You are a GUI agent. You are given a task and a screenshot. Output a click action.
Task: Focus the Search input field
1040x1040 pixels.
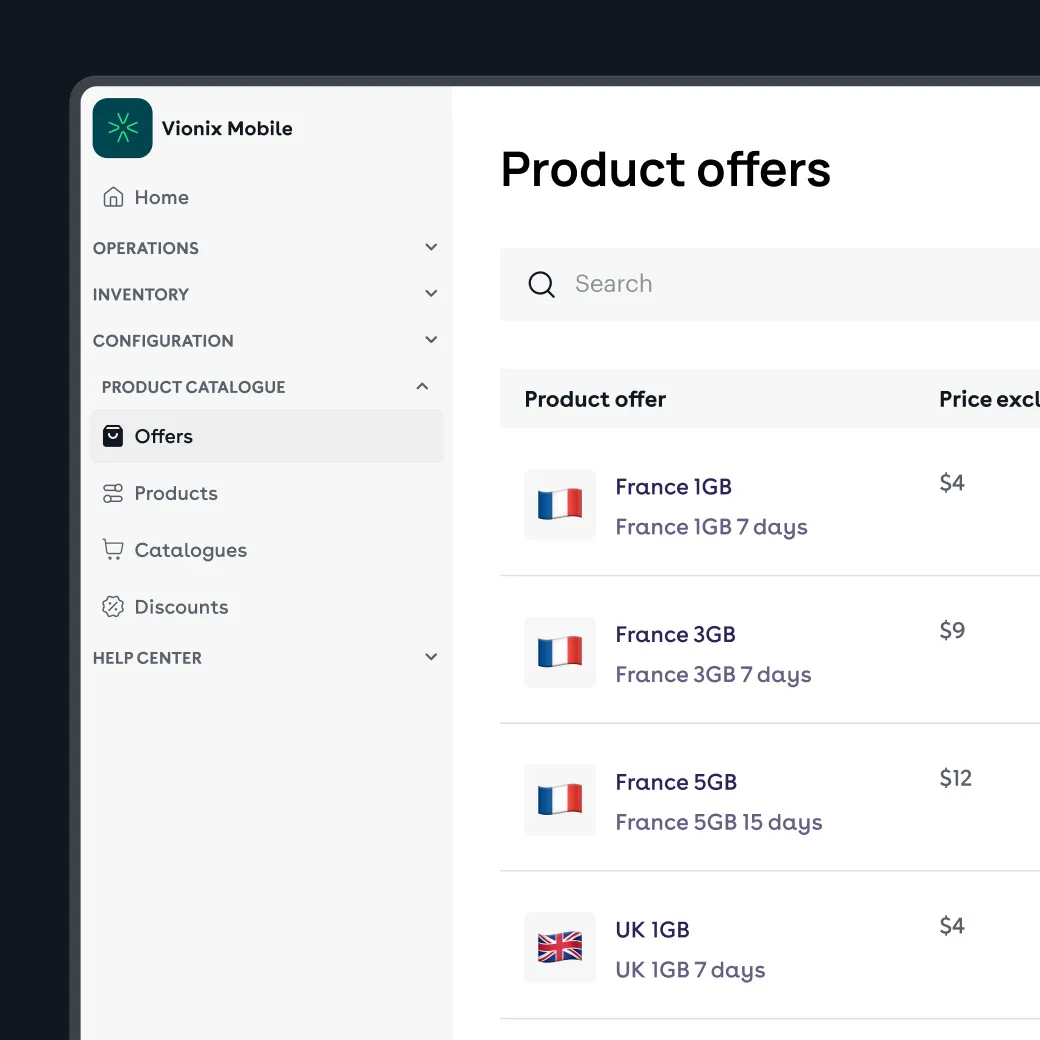[770, 285]
